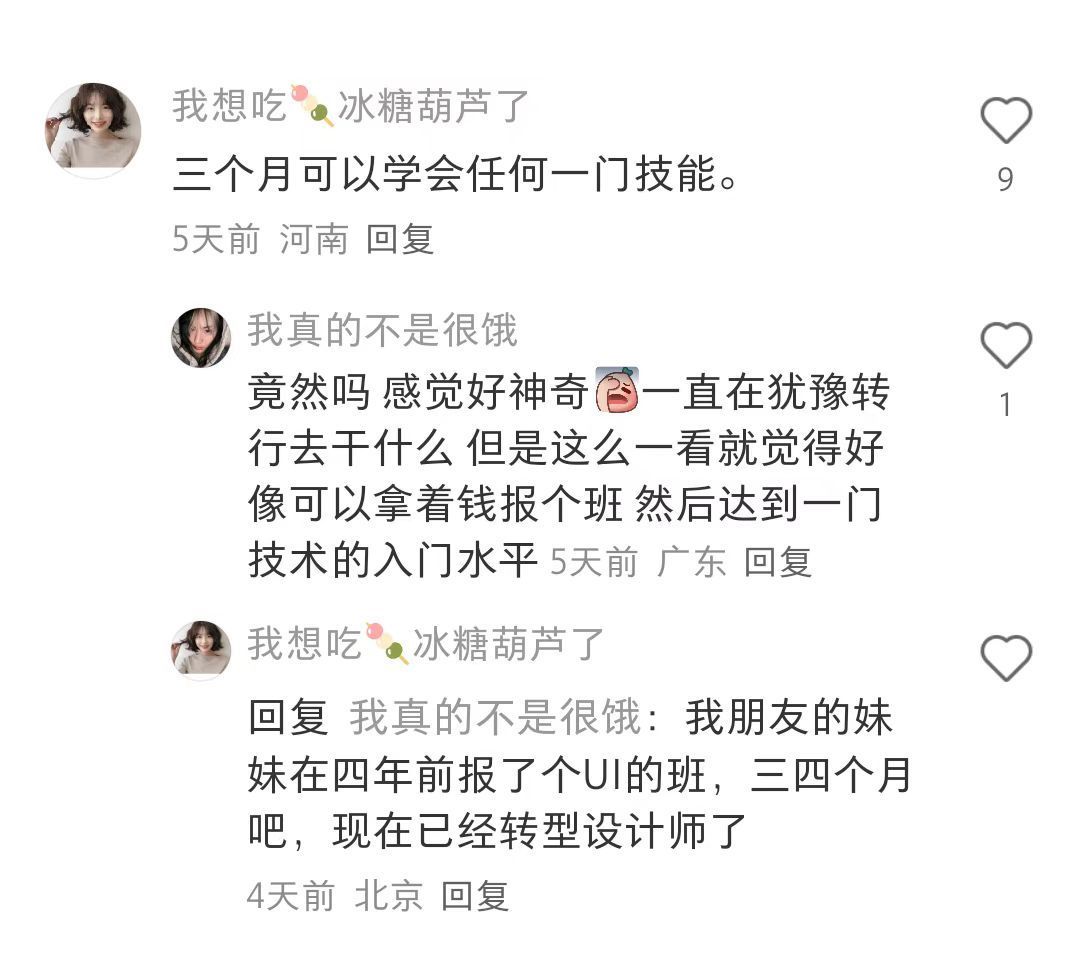The image size is (1080, 954).
Task: Tap the like count 1 on the second comment
Action: (1006, 404)
